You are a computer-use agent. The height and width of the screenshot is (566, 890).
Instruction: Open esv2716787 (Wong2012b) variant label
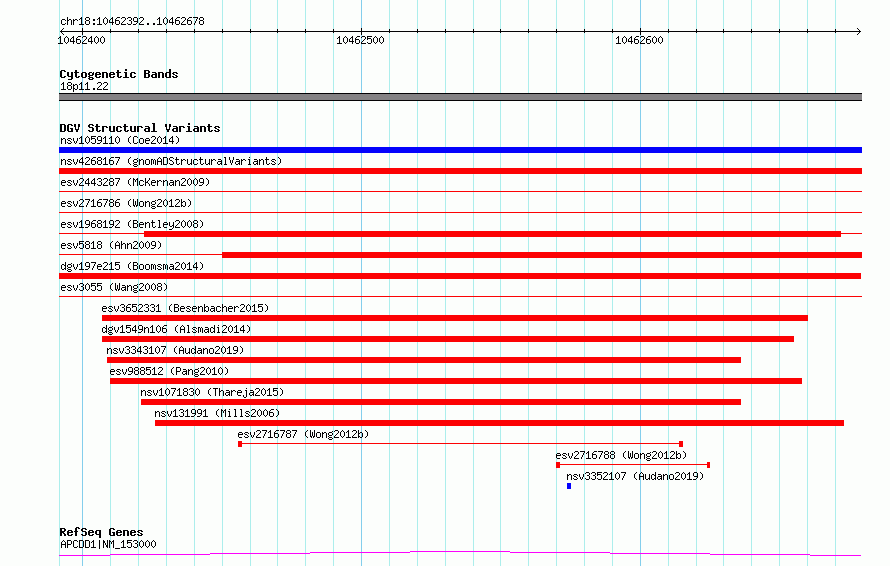point(303,434)
